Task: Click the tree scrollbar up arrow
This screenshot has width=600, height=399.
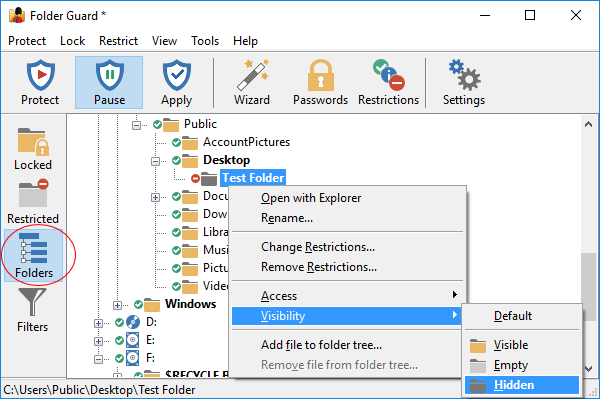Action: (x=589, y=124)
